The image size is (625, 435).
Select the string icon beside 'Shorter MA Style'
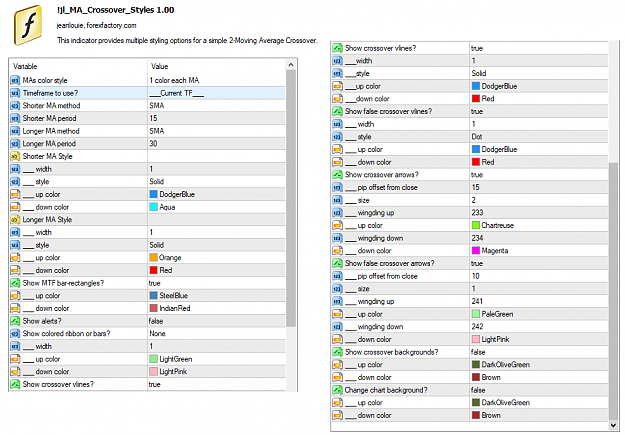15,157
